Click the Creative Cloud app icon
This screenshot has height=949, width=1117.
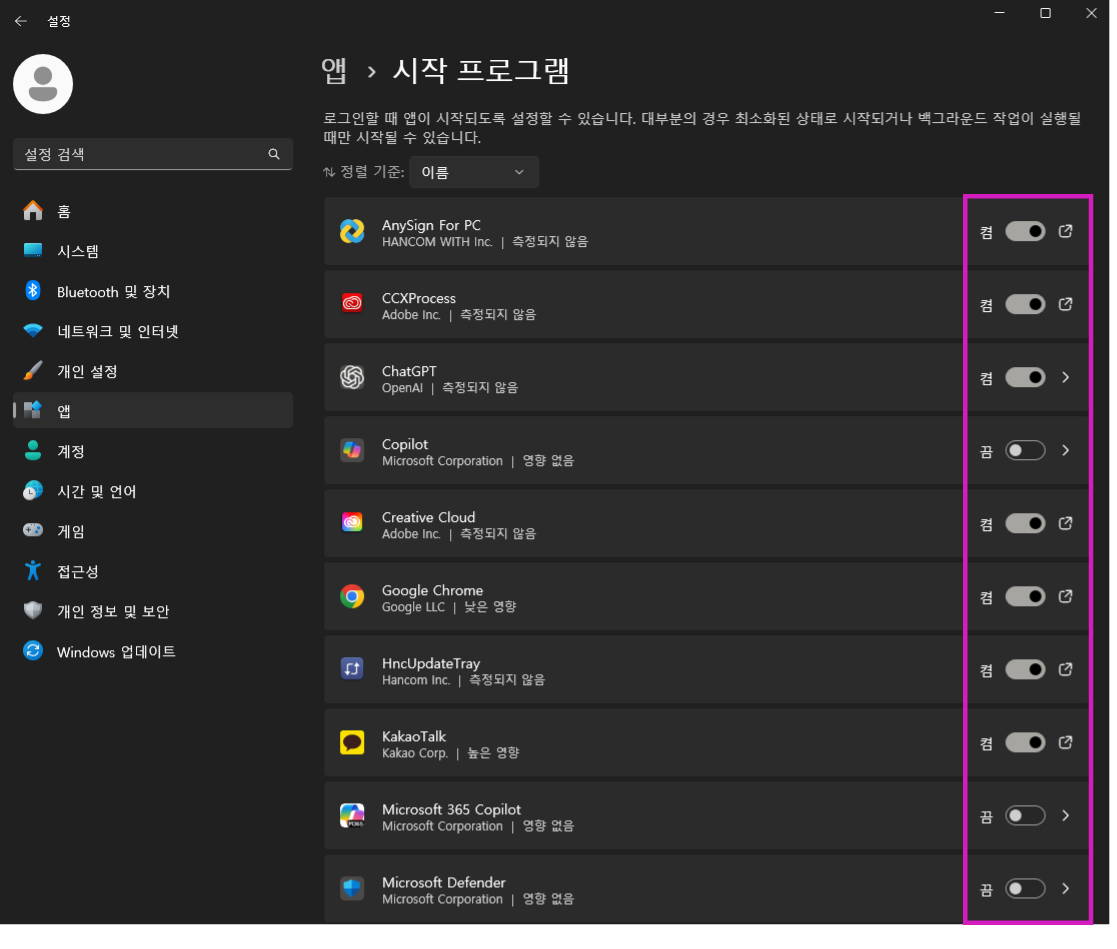(x=352, y=524)
